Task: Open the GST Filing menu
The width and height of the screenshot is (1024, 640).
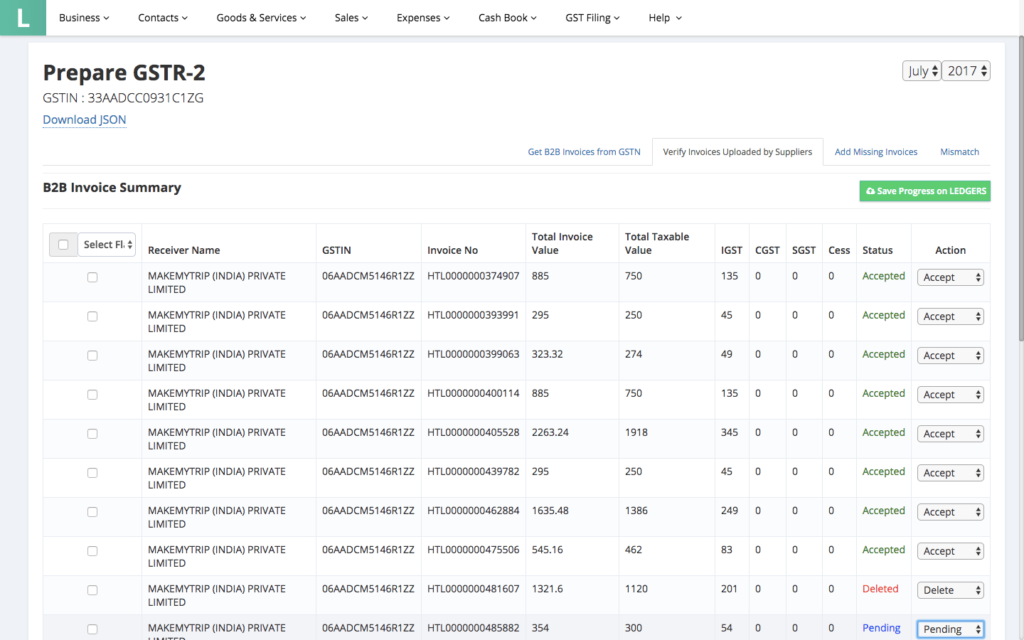Action: click(592, 17)
